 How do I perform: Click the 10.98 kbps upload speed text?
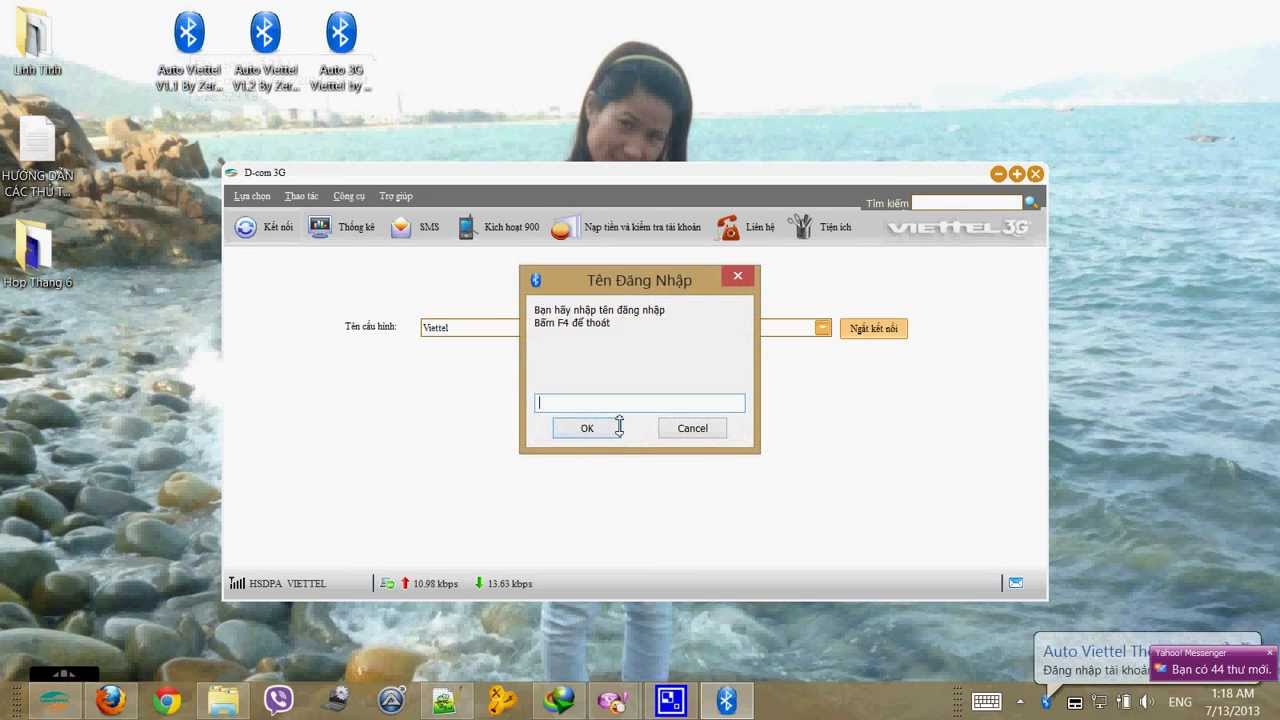[435, 584]
